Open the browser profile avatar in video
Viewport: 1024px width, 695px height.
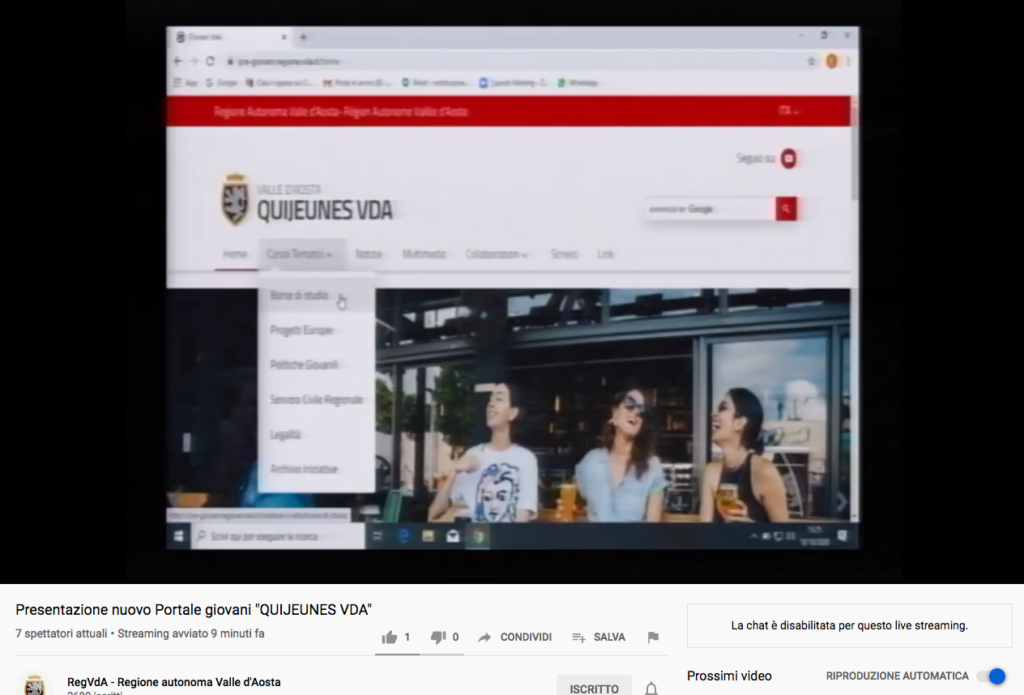point(831,61)
